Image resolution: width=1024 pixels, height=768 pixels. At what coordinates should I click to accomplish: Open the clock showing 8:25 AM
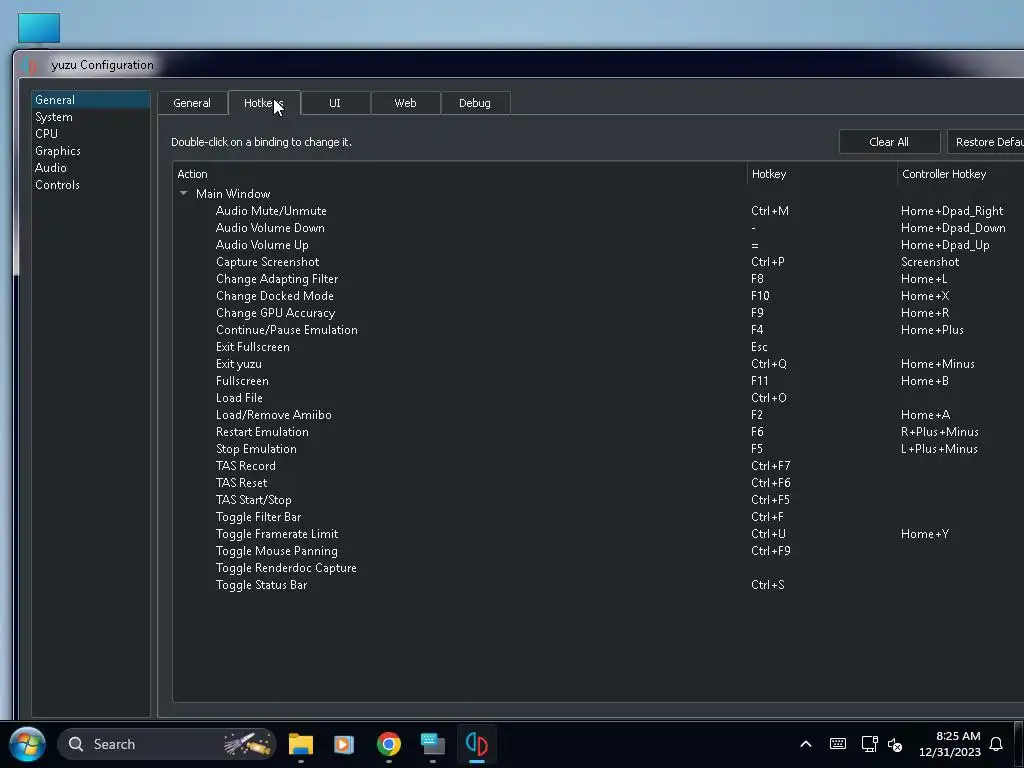tap(950, 744)
